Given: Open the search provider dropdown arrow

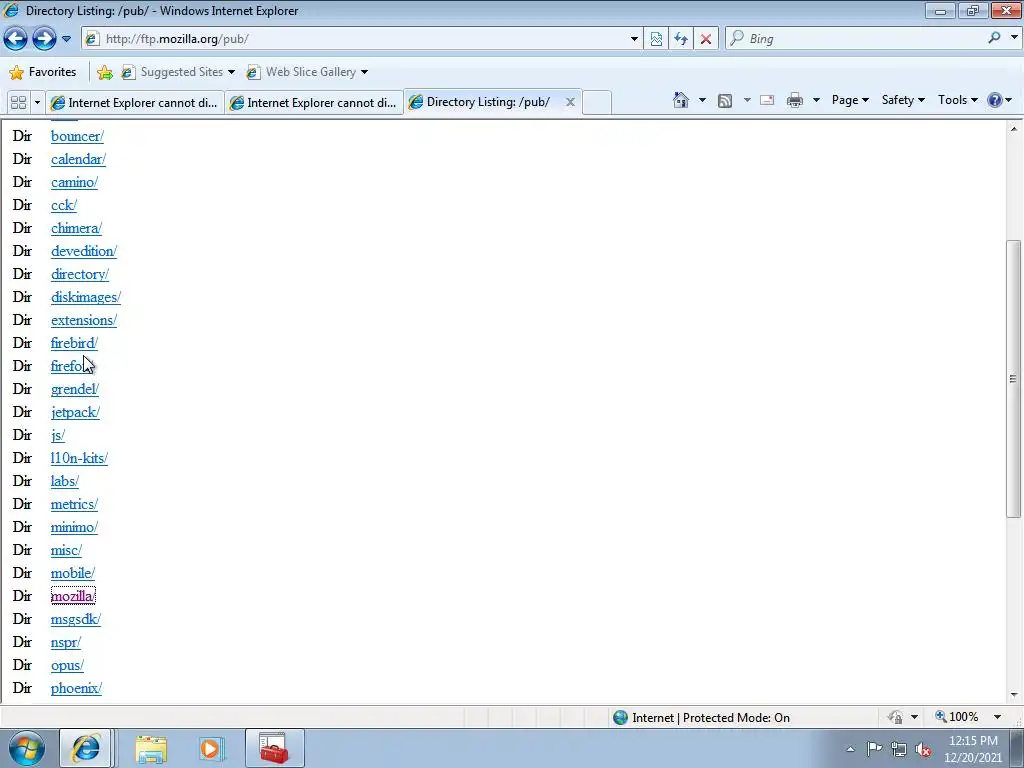Looking at the screenshot, I should pyautogui.click(x=1014, y=38).
